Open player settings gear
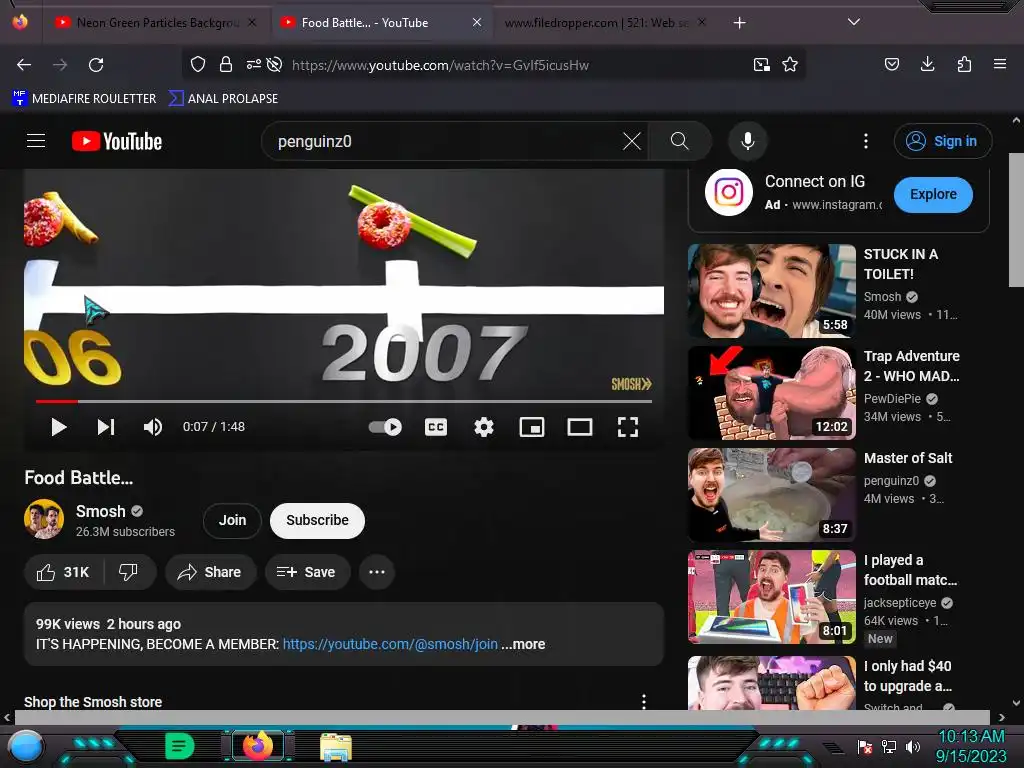1024x768 pixels. tap(484, 427)
